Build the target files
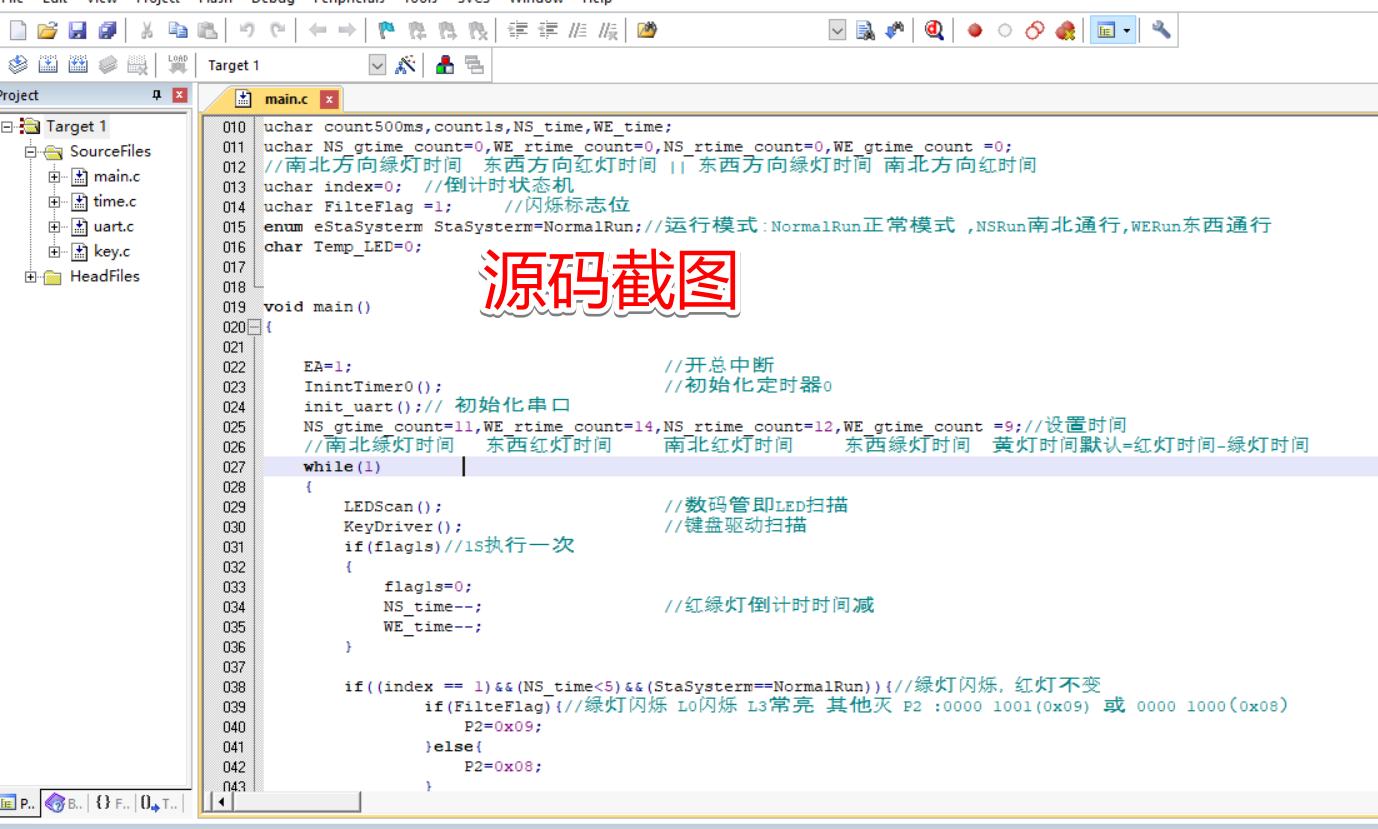1378x829 pixels. [x=48, y=65]
